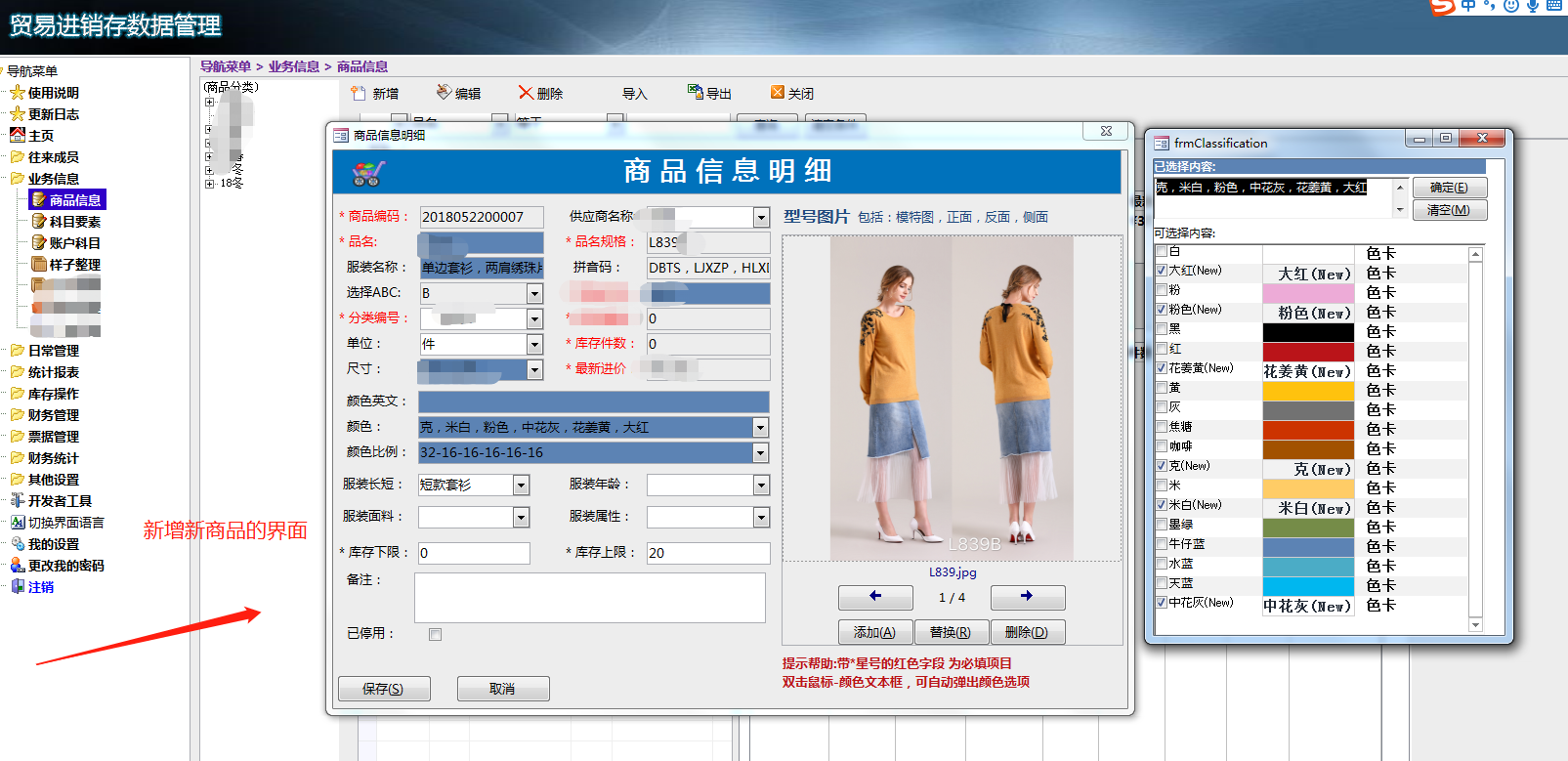
Task: Click 导出 toolbar icon
Action: (696, 92)
